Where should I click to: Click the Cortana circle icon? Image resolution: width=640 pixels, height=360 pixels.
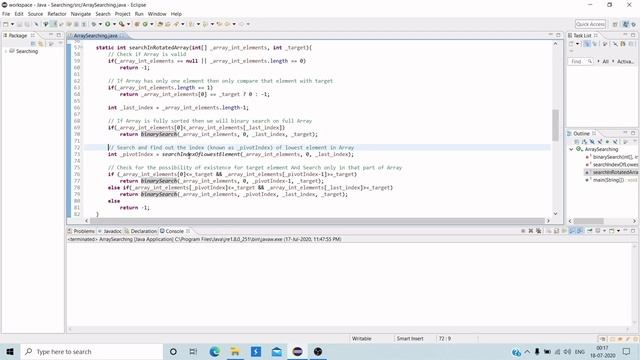(173, 351)
